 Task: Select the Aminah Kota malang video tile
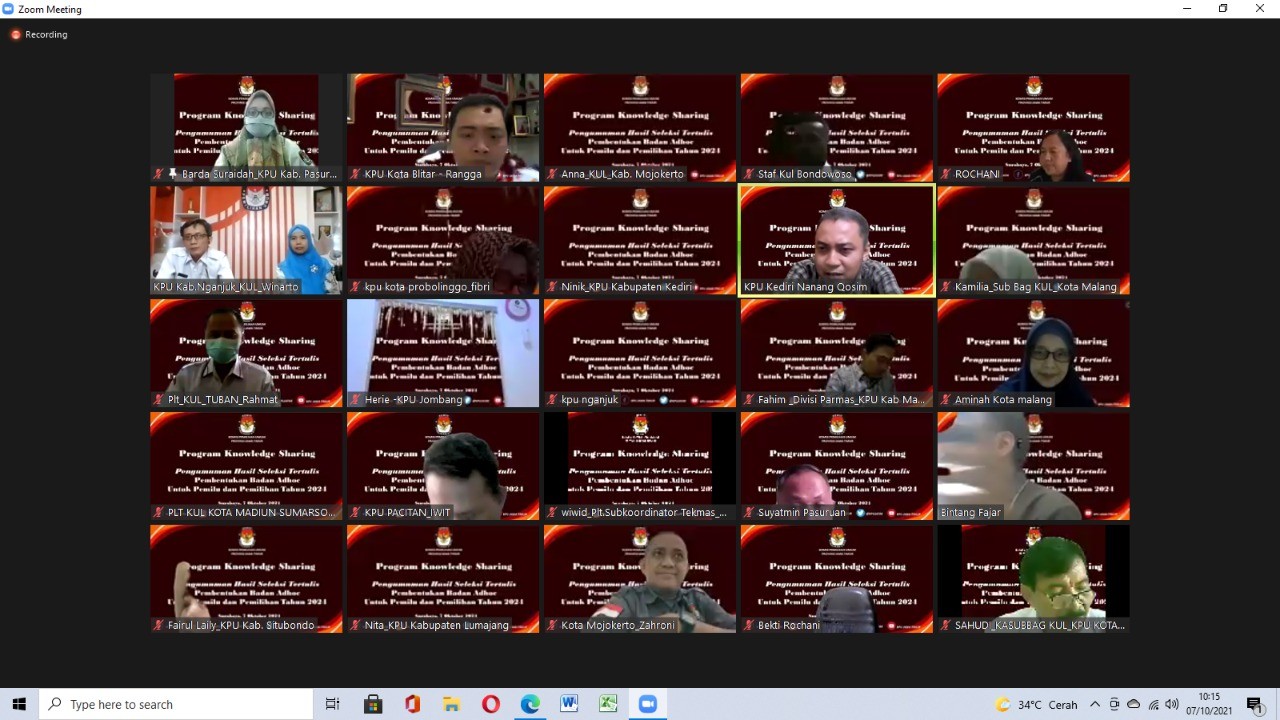[1033, 353]
